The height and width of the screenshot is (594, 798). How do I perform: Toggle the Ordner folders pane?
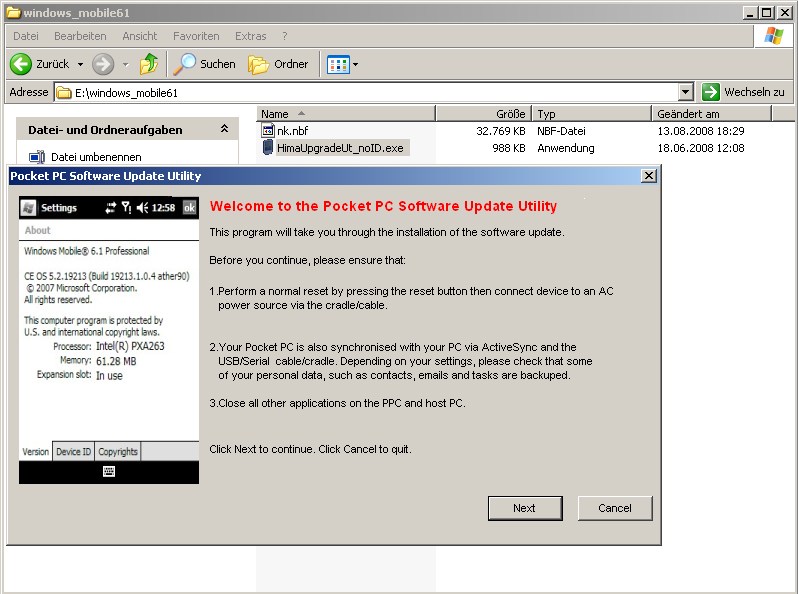(x=279, y=64)
